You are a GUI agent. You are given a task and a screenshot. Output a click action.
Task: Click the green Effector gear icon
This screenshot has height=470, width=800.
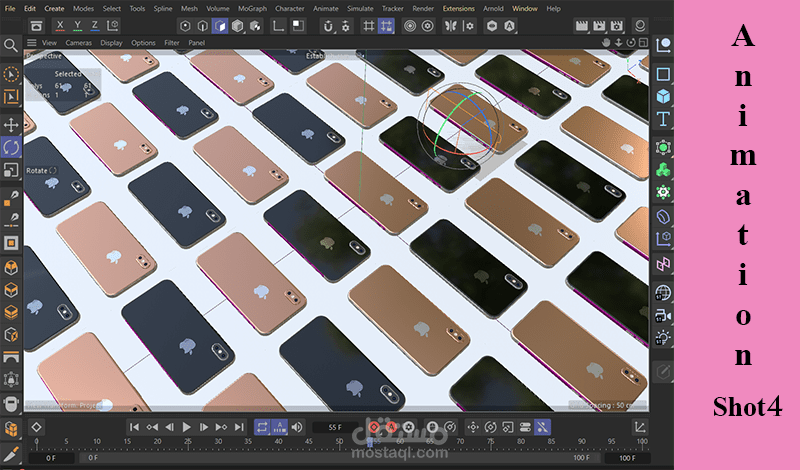tap(663, 192)
